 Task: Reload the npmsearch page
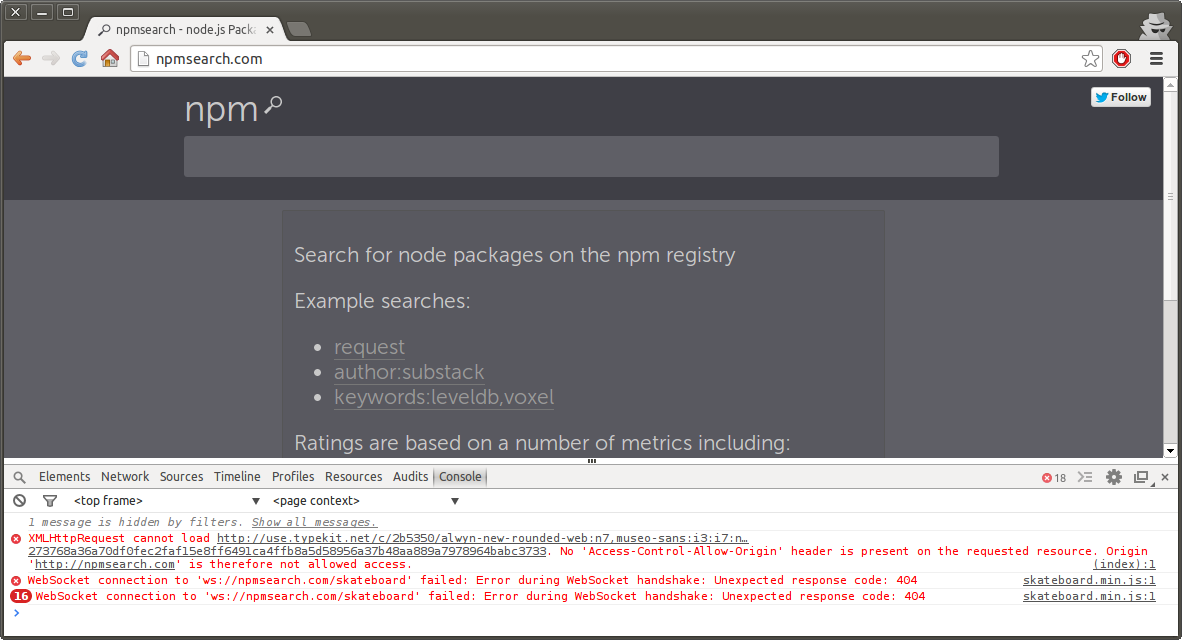coord(80,59)
